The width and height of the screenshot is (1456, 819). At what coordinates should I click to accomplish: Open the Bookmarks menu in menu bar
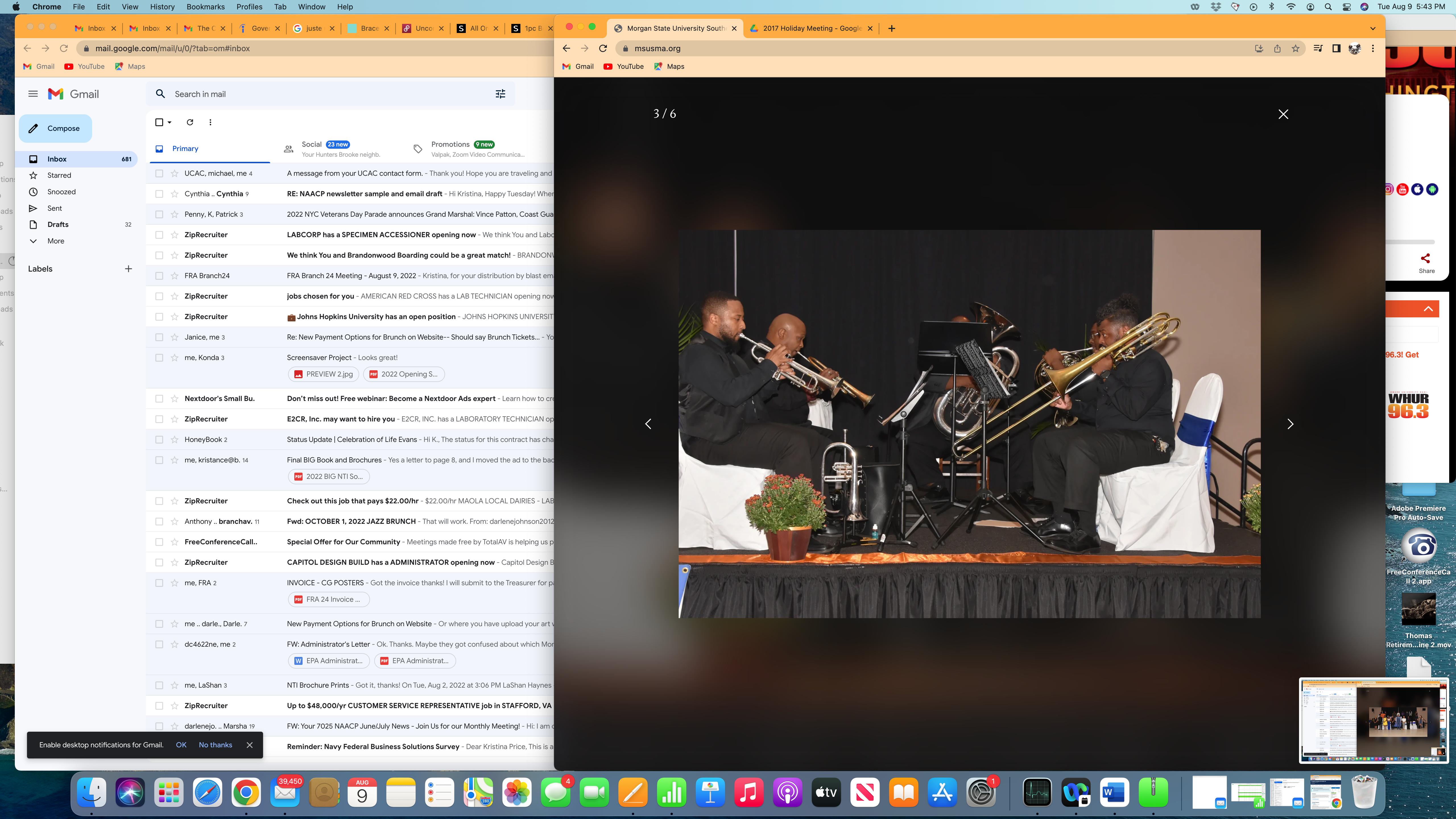(x=205, y=7)
